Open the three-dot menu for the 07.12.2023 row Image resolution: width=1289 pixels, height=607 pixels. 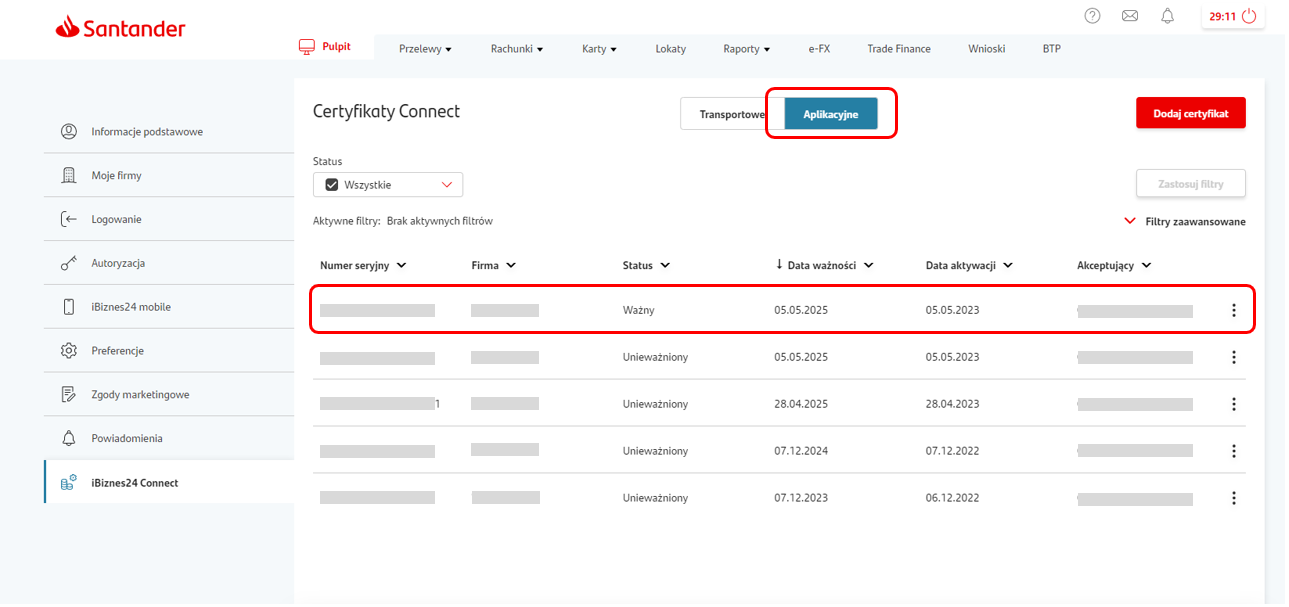(1233, 498)
